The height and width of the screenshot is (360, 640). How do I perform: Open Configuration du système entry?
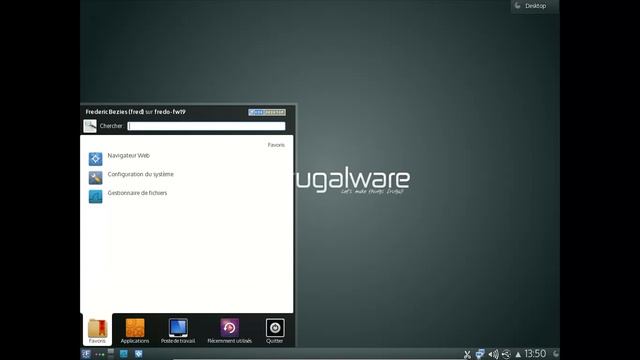pos(187,177)
